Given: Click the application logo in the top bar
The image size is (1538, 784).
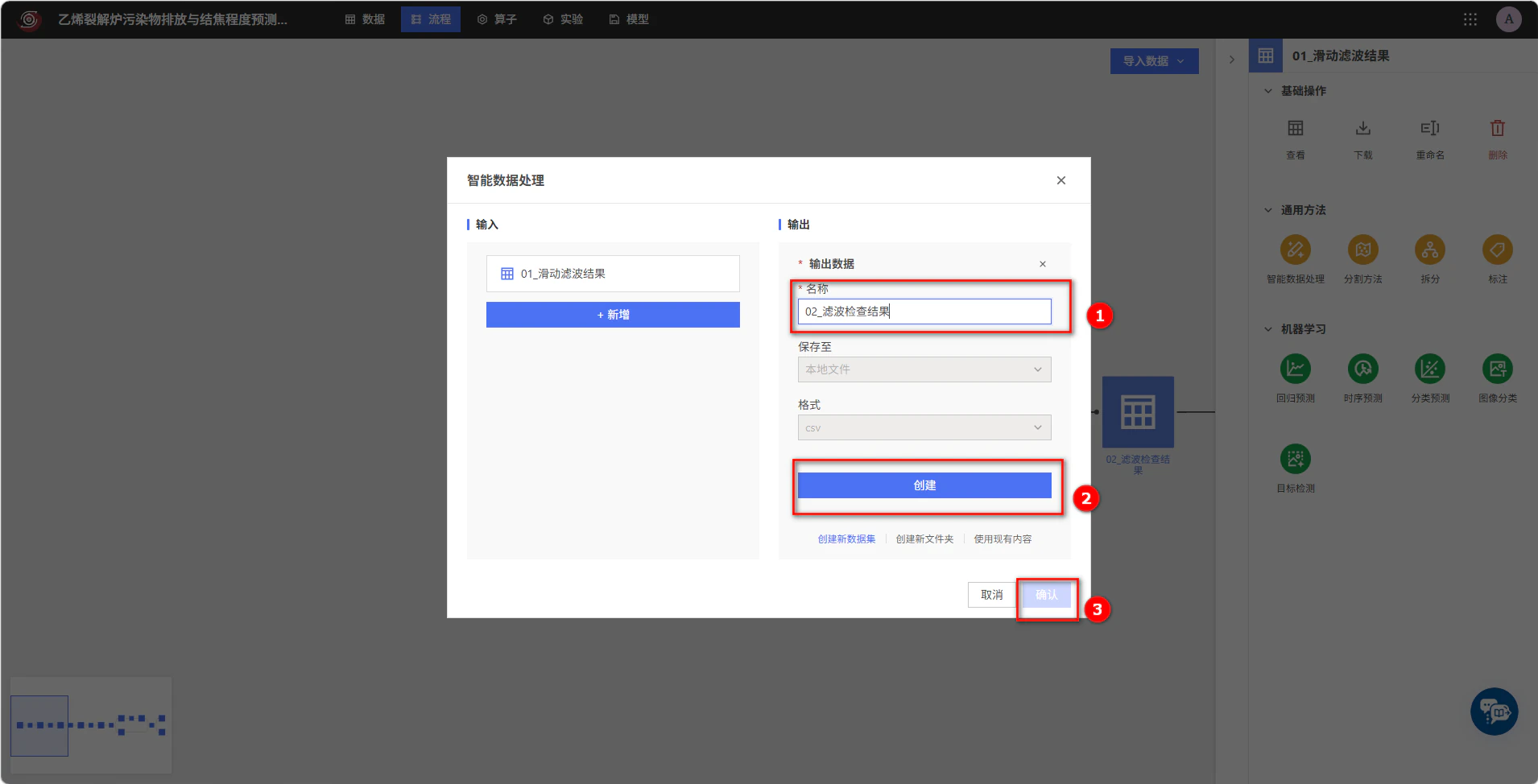Looking at the screenshot, I should coord(29,19).
